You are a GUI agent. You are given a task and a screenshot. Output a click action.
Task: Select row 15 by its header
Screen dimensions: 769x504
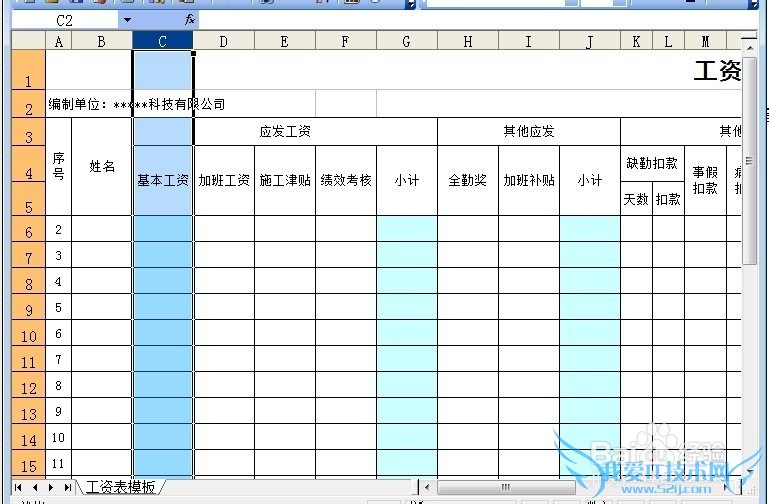coord(28,463)
